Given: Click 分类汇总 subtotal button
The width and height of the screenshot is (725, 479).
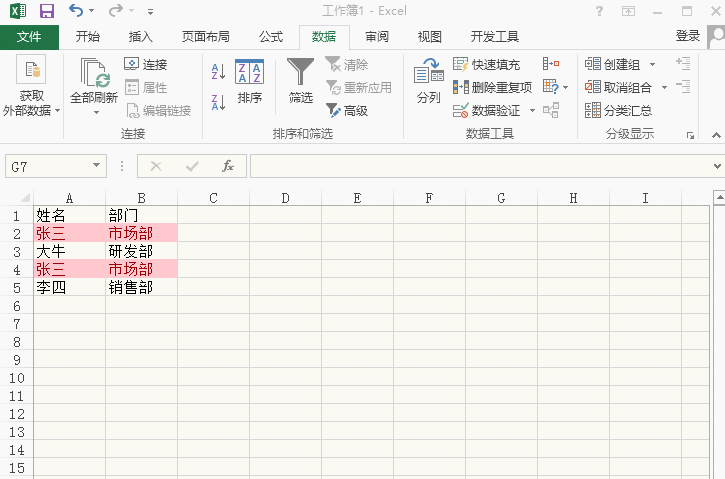Looking at the screenshot, I should [x=619, y=111].
